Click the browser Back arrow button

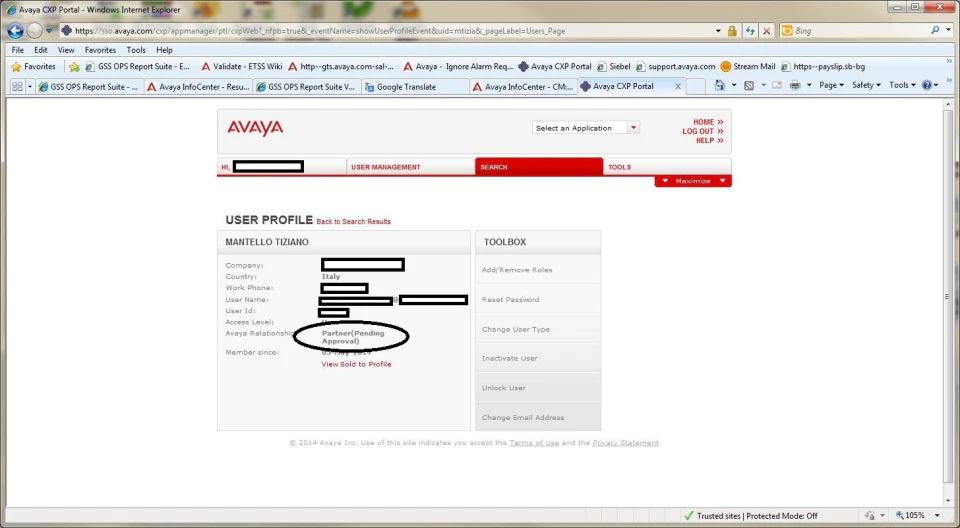click(x=15, y=30)
